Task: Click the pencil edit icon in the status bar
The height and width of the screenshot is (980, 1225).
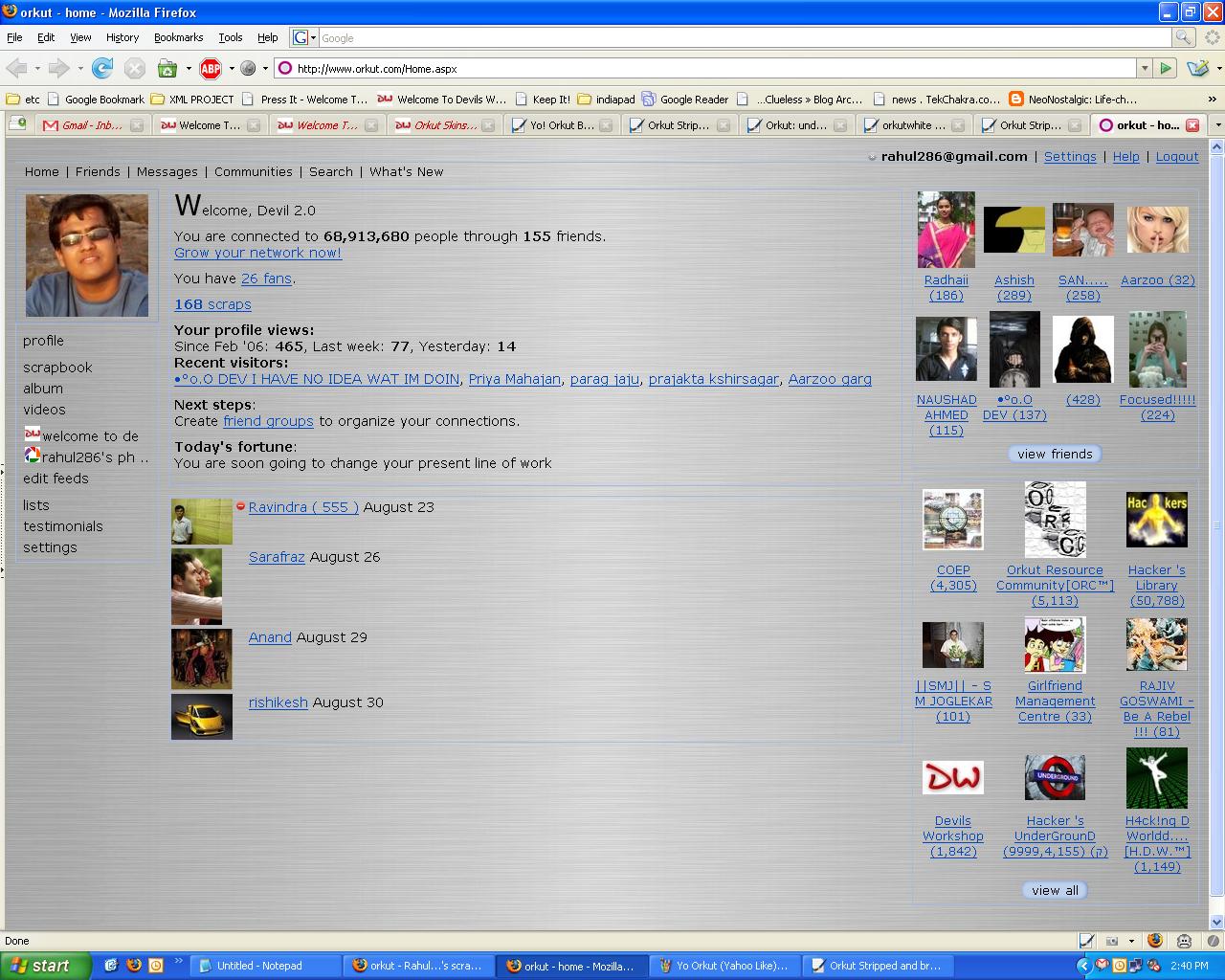Action: [x=1086, y=941]
